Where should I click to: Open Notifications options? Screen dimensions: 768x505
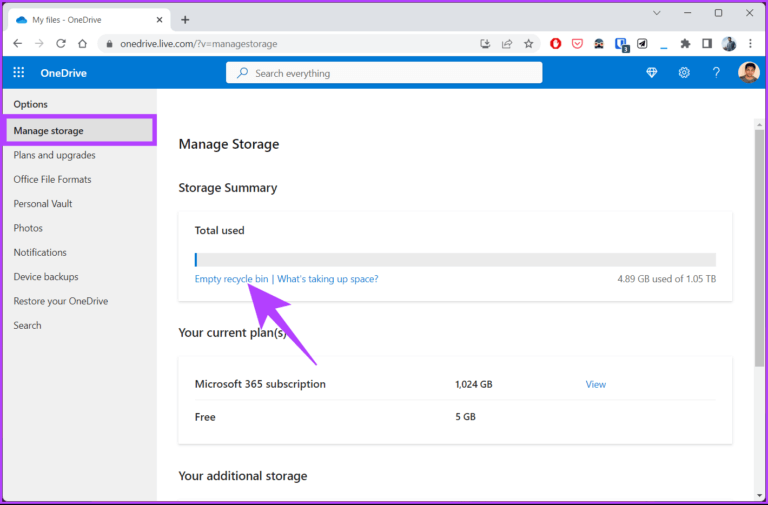40,252
